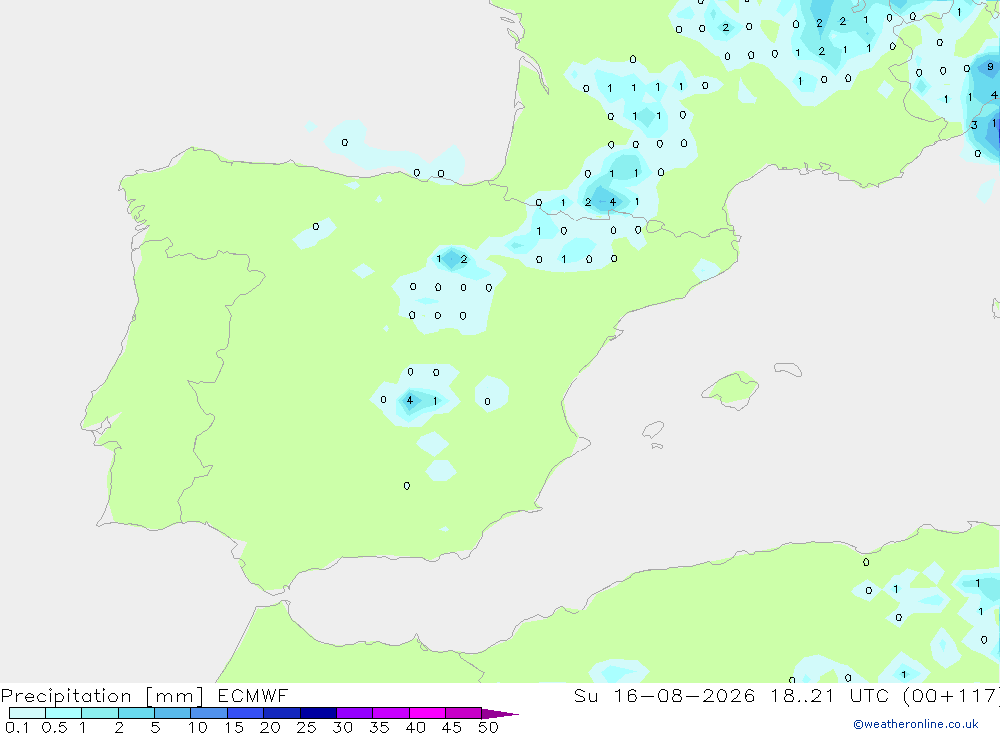The width and height of the screenshot is (1000, 733).
Task: Click the '3' precipitation value on the map
Action: (974, 125)
